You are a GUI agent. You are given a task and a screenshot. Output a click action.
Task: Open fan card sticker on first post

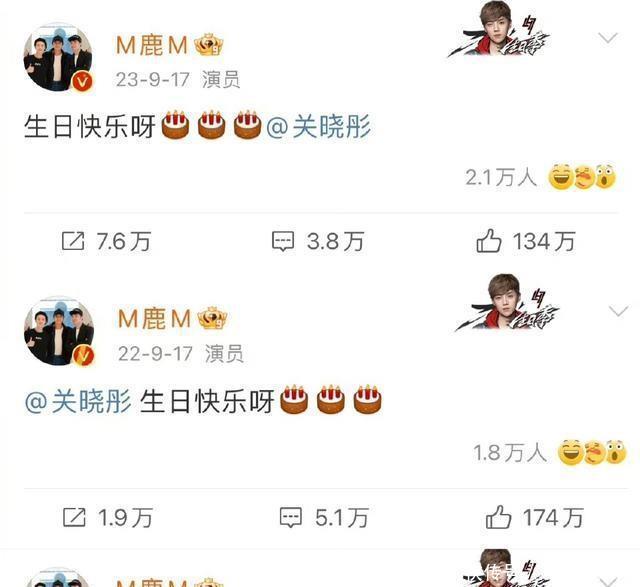(499, 29)
